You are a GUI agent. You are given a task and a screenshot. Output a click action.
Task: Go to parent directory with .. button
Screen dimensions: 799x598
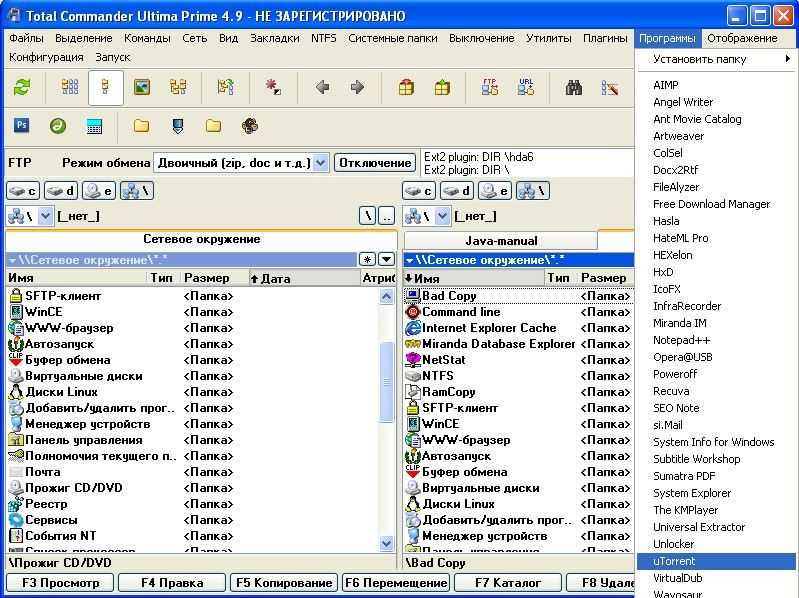coord(387,216)
